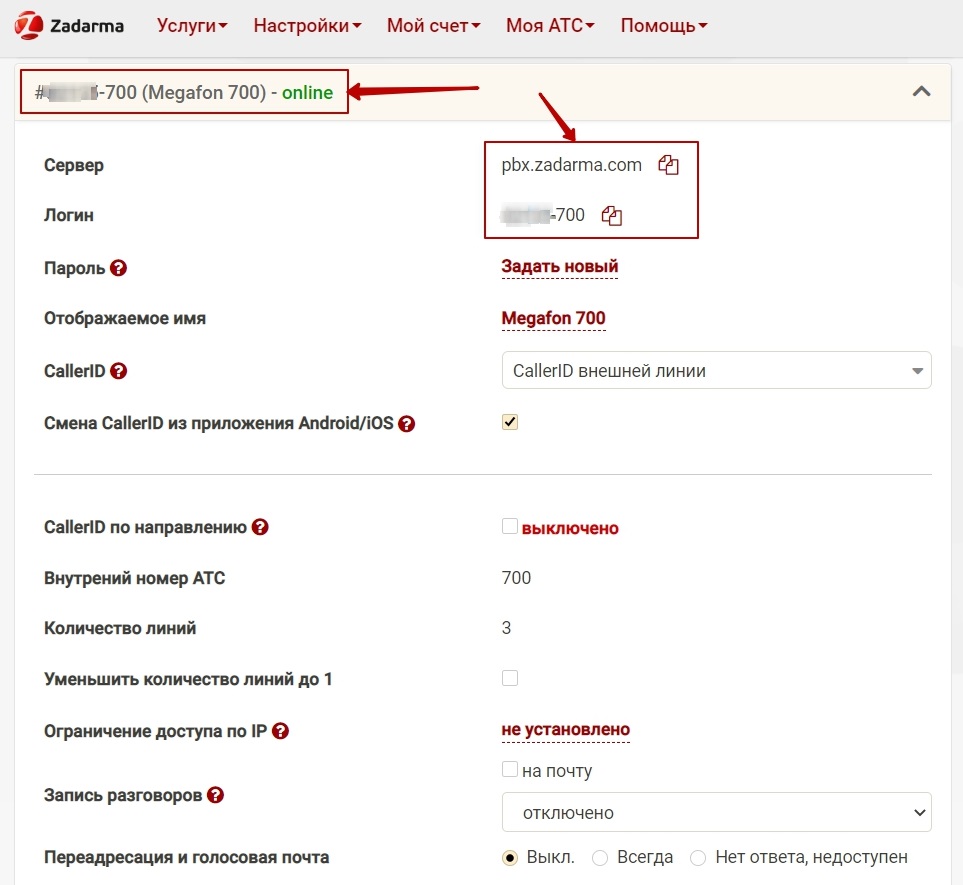
Task: Click the Zadarma logo
Action: (x=69, y=26)
